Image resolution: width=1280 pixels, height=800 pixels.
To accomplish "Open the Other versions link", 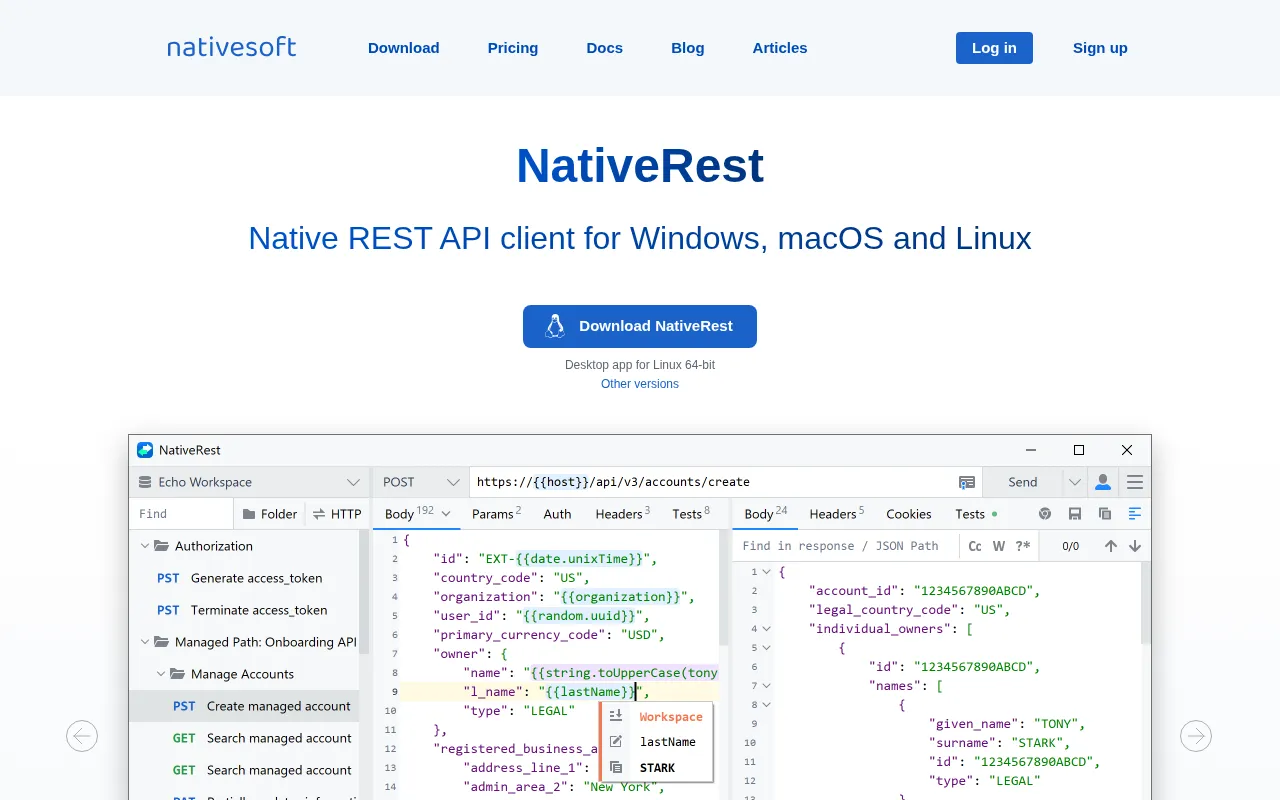I will 640,384.
